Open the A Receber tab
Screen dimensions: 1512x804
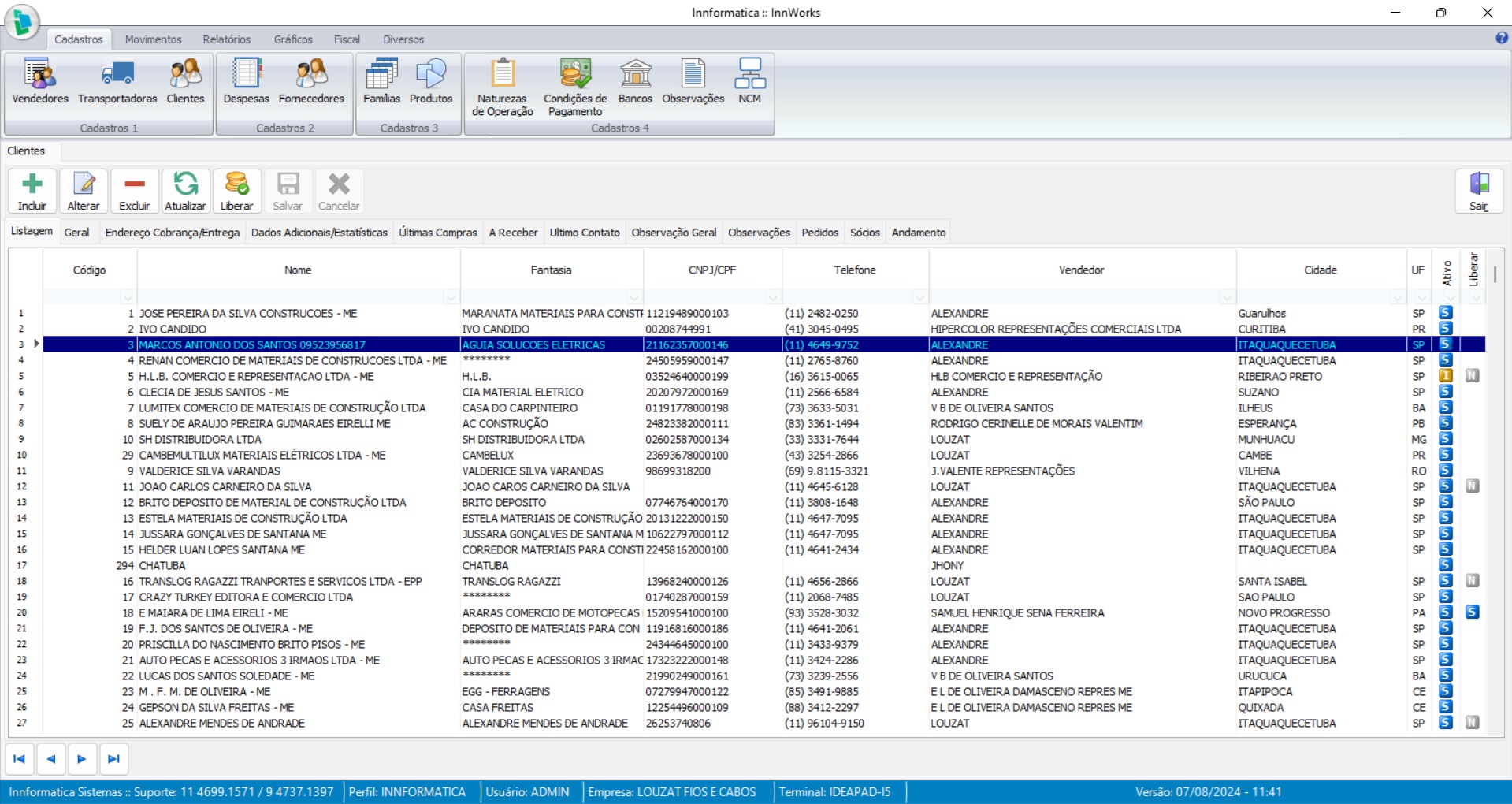(513, 233)
